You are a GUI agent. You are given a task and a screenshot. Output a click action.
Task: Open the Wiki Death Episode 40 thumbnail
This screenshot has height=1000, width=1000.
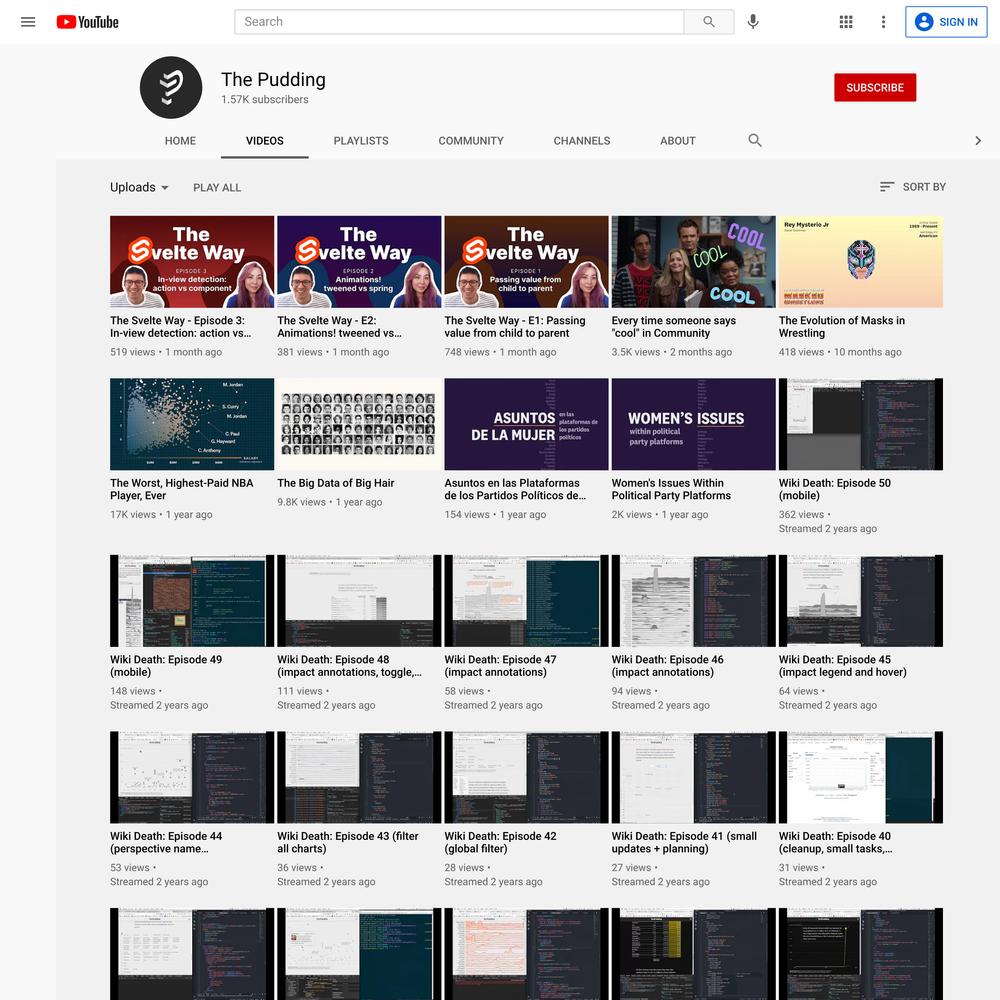click(x=860, y=777)
